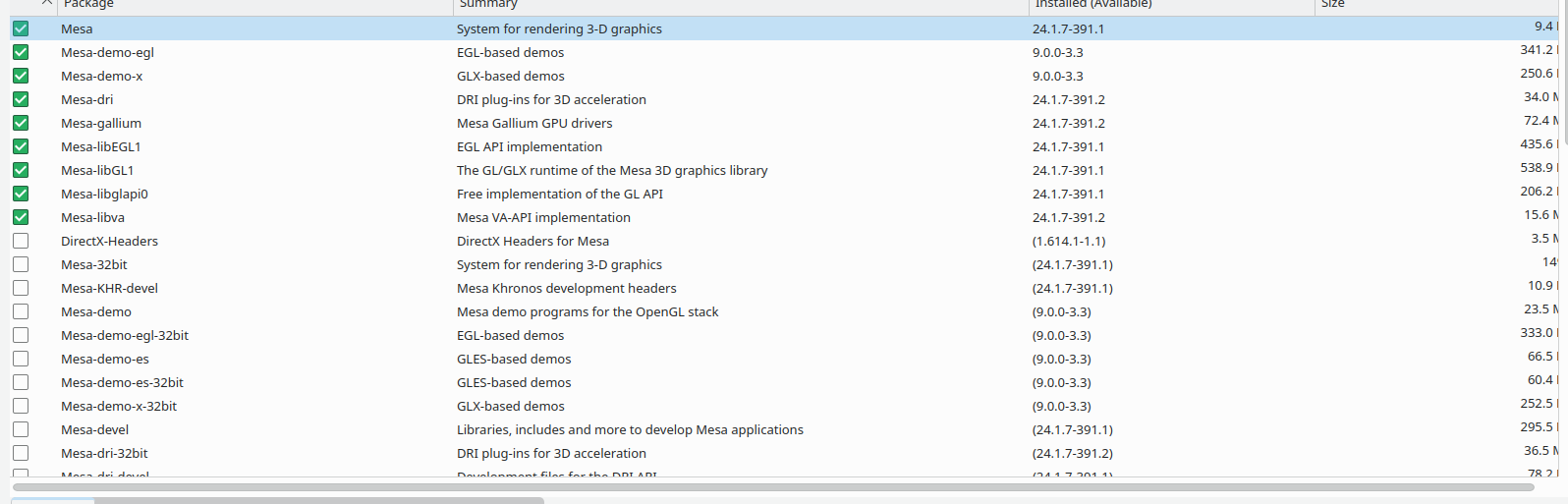Click version (1.614.1-1.1) of DirectX-Headers
The image size is (1568, 504).
1069,241
